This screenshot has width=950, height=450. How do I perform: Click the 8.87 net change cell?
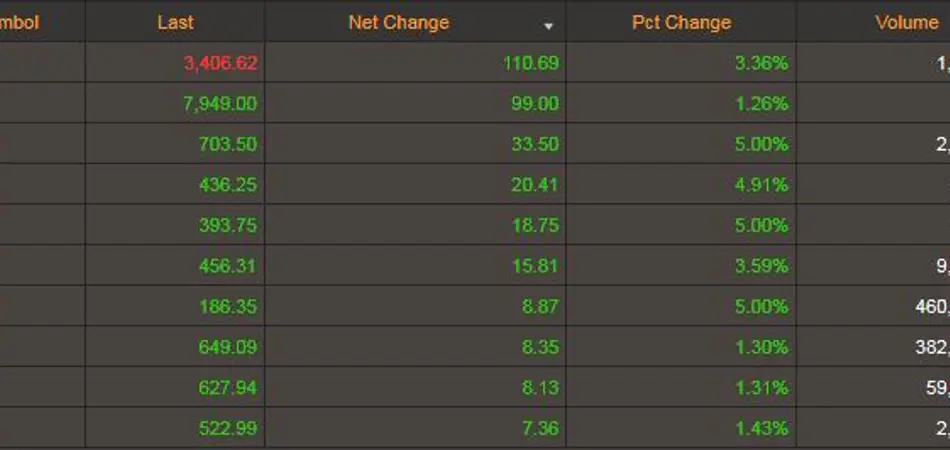click(x=540, y=307)
